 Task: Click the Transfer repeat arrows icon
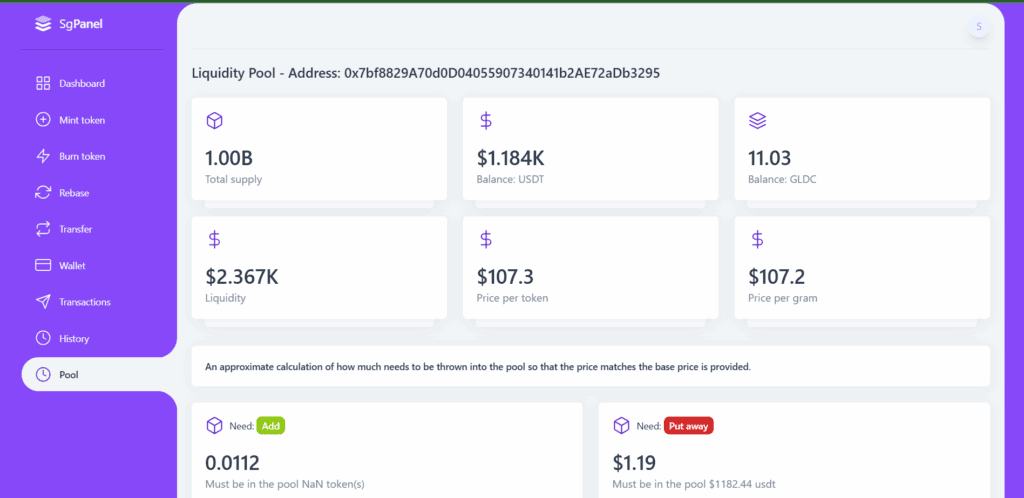tap(43, 229)
